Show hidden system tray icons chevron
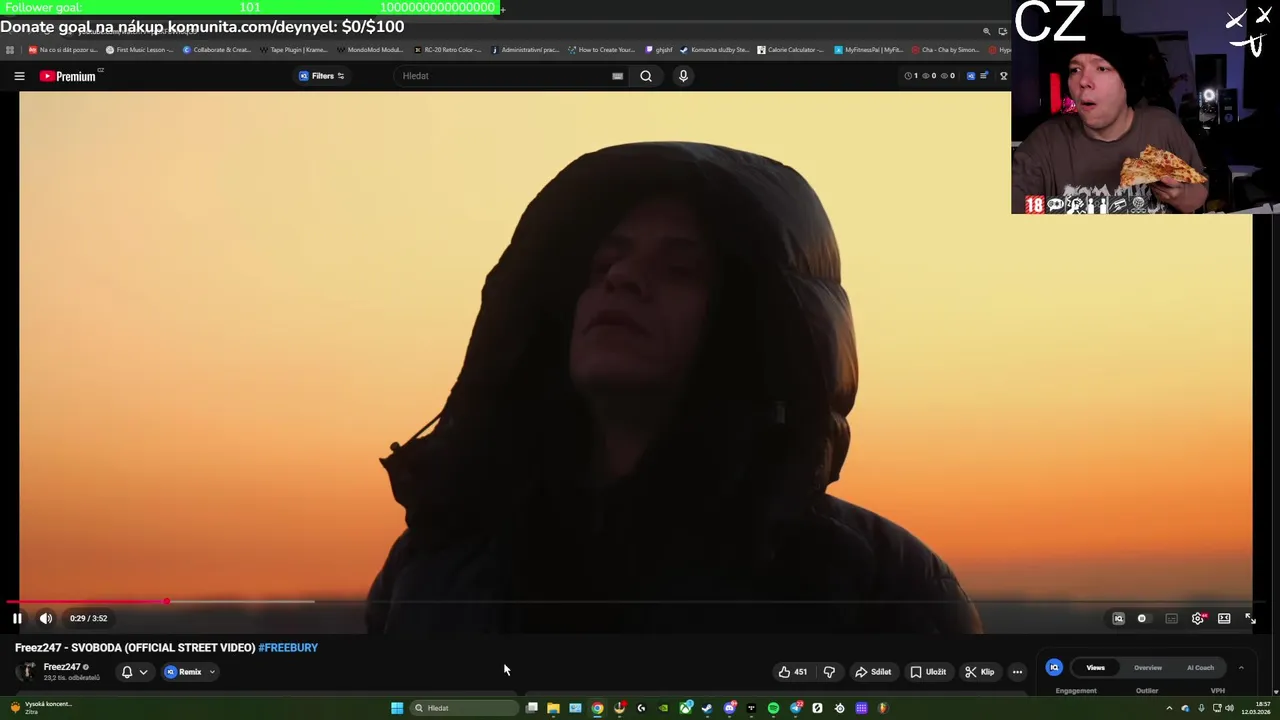This screenshot has height=720, width=1280. coord(1169,708)
